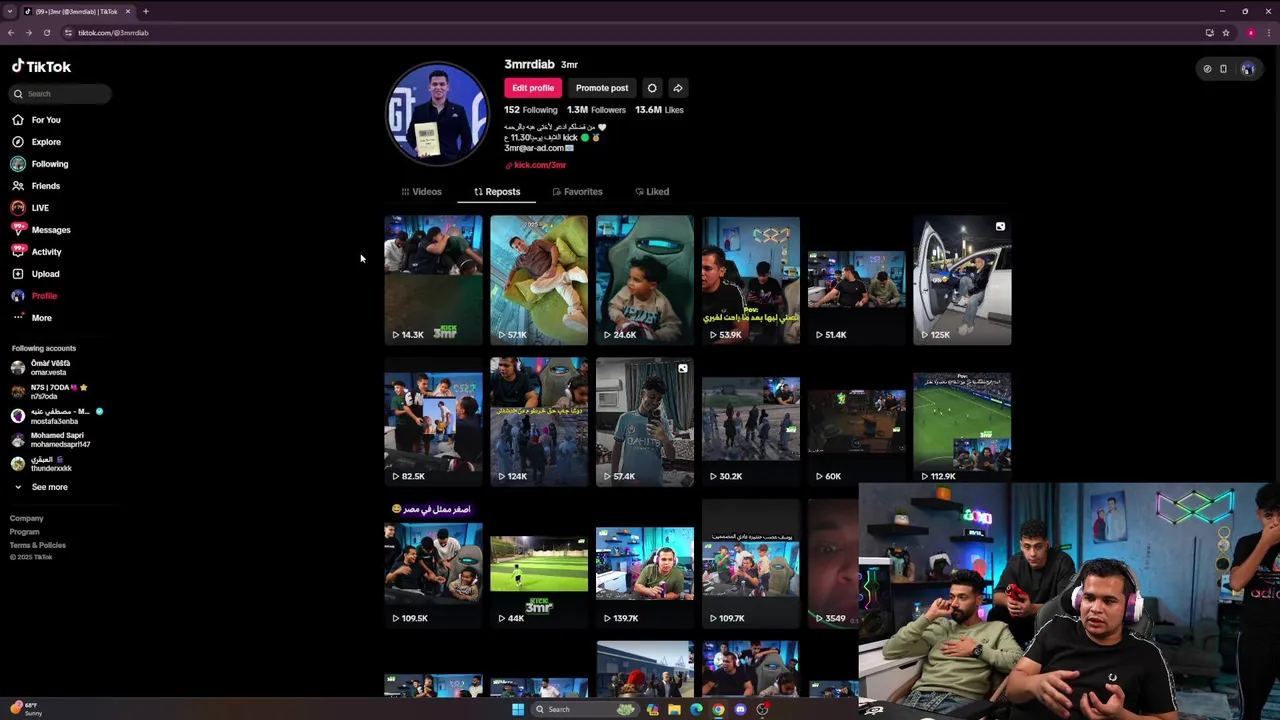Click the Chrome icon in the taskbar

pos(719,710)
